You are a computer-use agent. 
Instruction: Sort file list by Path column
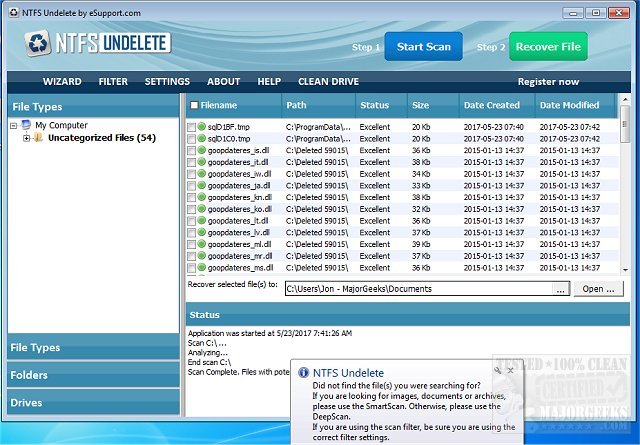pos(318,105)
